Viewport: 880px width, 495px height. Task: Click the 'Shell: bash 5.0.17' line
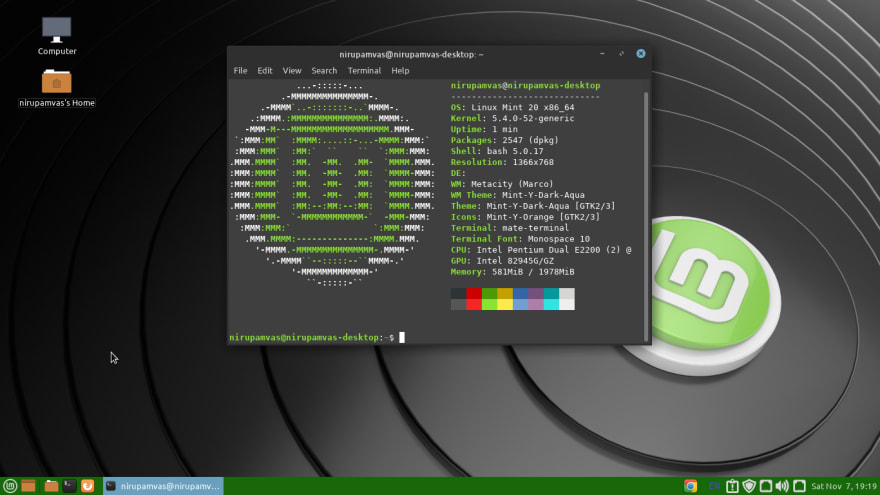click(497, 151)
